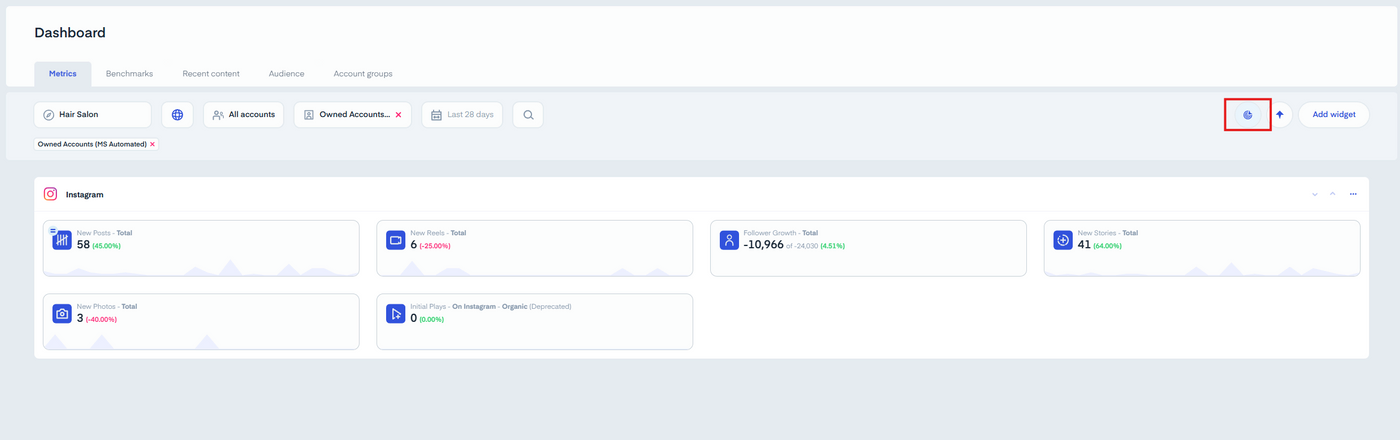
Task: Click the New Reels video icon
Action: (395, 240)
